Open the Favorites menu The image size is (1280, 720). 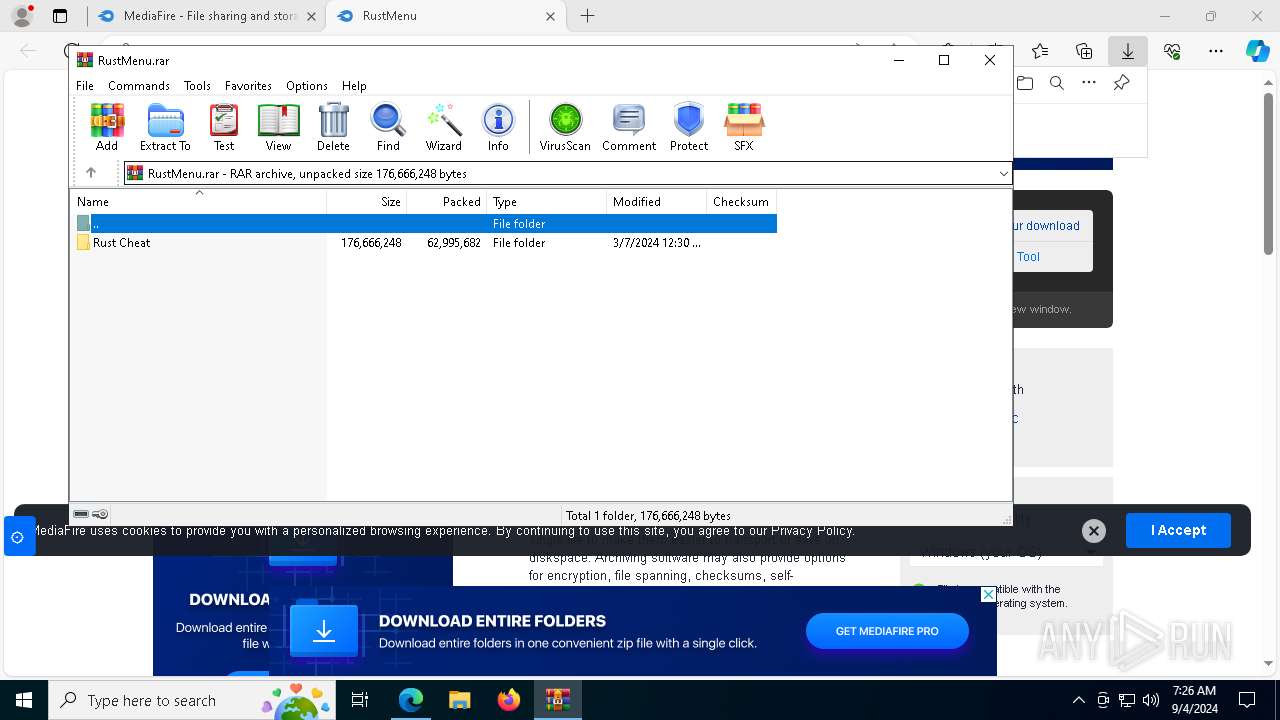tap(248, 86)
